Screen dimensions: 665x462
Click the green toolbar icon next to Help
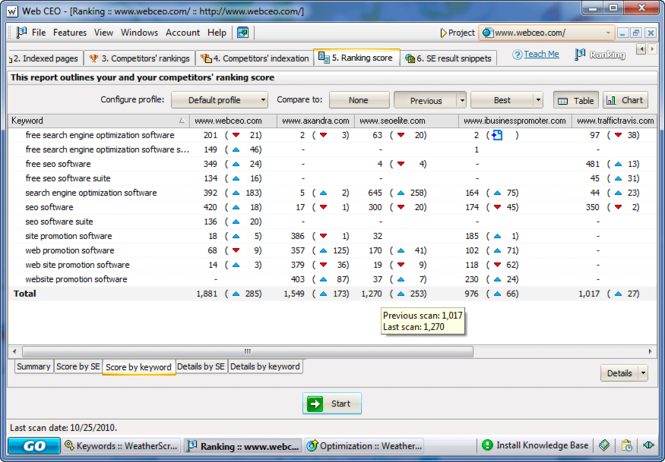tap(243, 33)
